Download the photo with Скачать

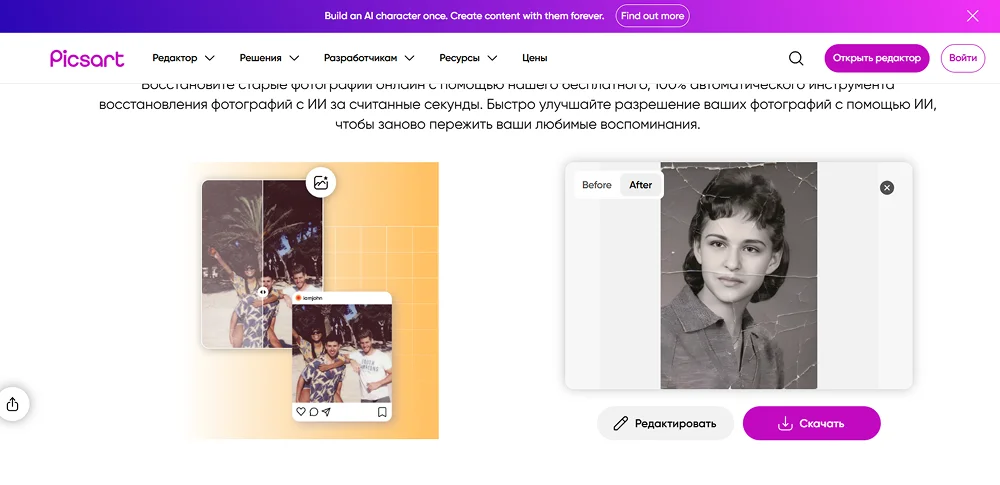[811, 423]
